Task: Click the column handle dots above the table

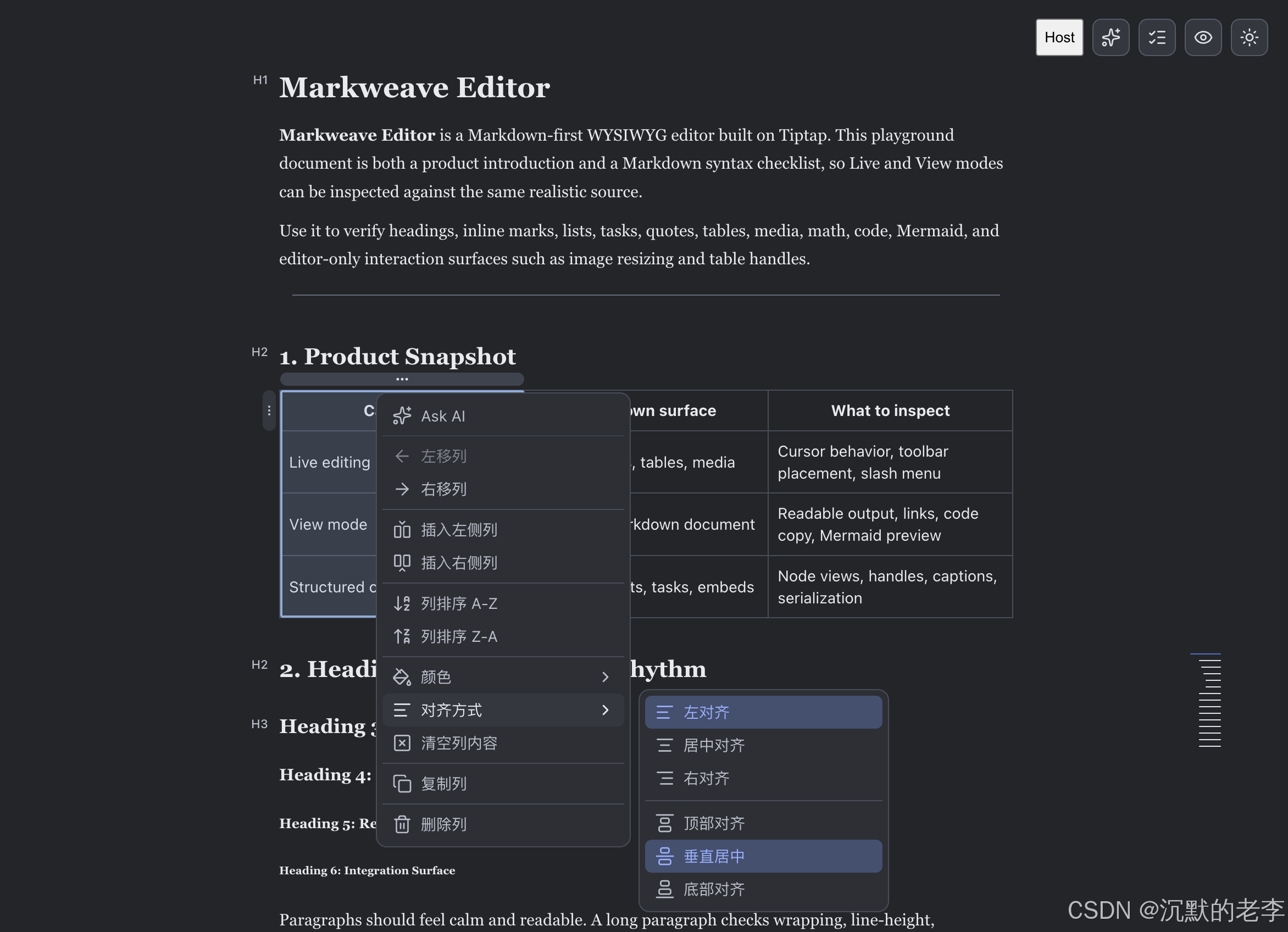Action: 402,379
